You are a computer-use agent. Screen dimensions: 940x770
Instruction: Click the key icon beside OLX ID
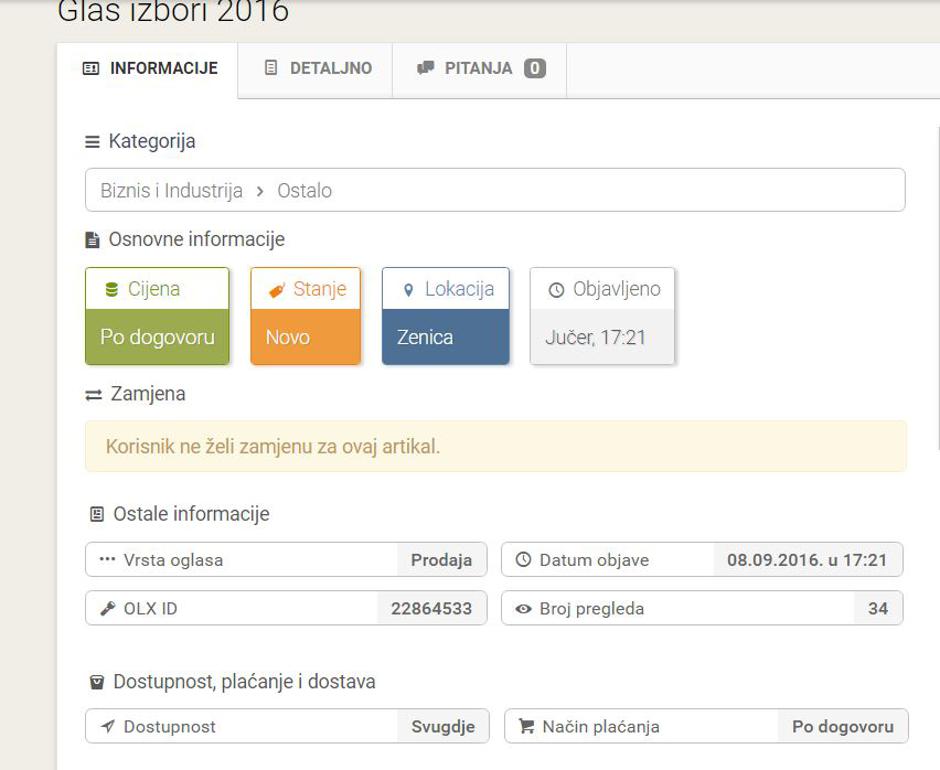(x=108, y=608)
